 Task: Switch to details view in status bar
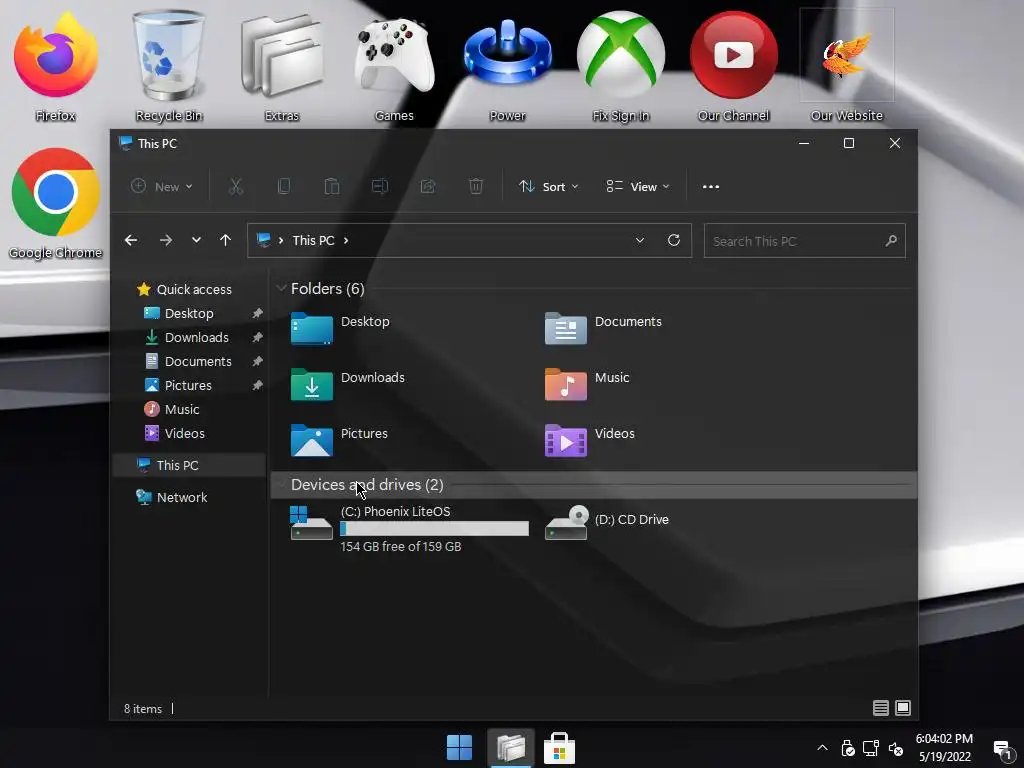pos(880,708)
